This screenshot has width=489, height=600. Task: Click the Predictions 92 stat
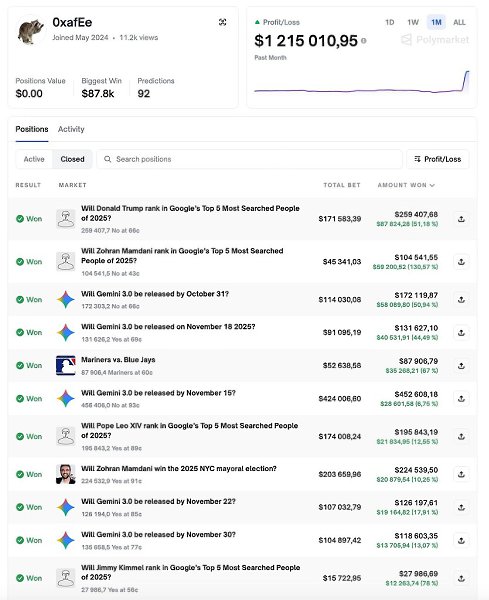point(156,88)
